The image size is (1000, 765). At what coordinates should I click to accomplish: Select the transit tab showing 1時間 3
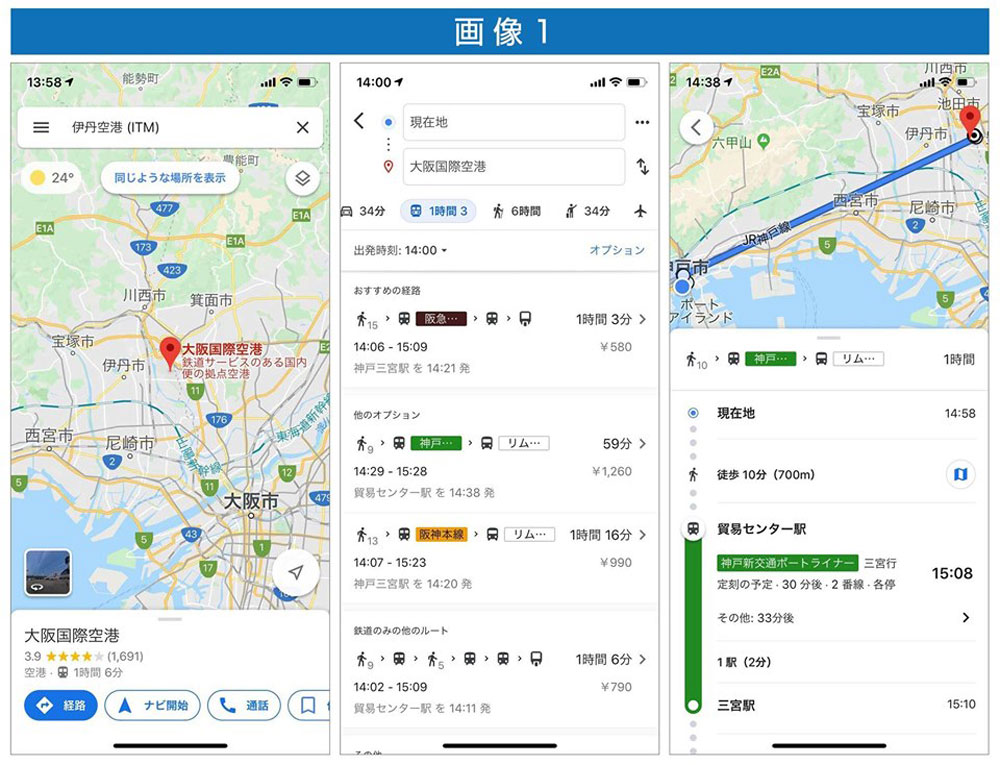[x=438, y=211]
